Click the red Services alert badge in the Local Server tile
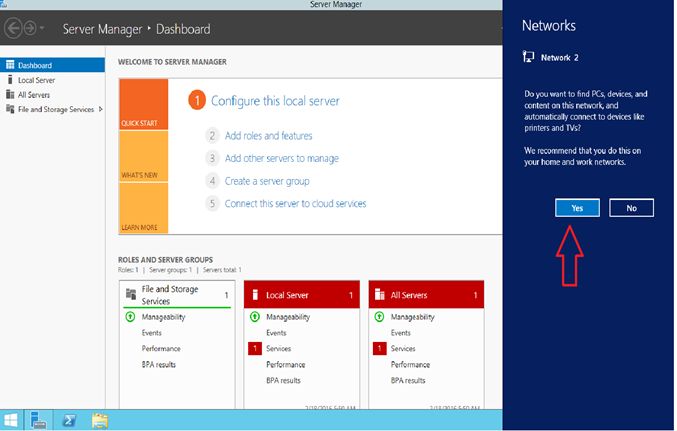 pos(255,349)
